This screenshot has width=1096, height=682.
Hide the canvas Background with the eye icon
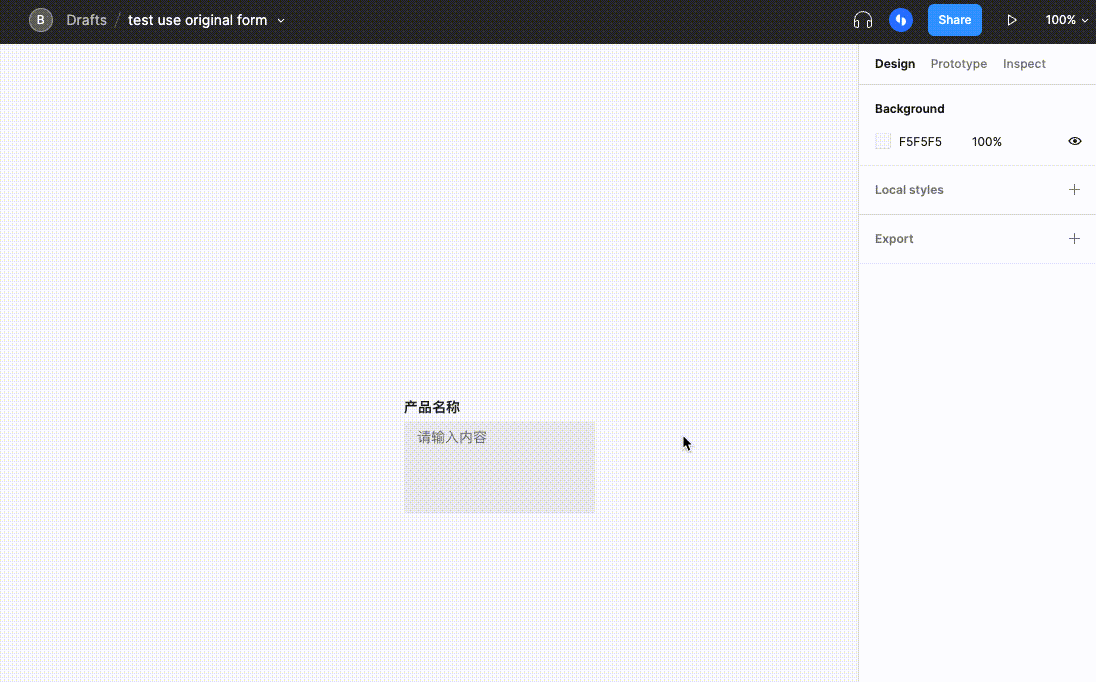coord(1074,141)
